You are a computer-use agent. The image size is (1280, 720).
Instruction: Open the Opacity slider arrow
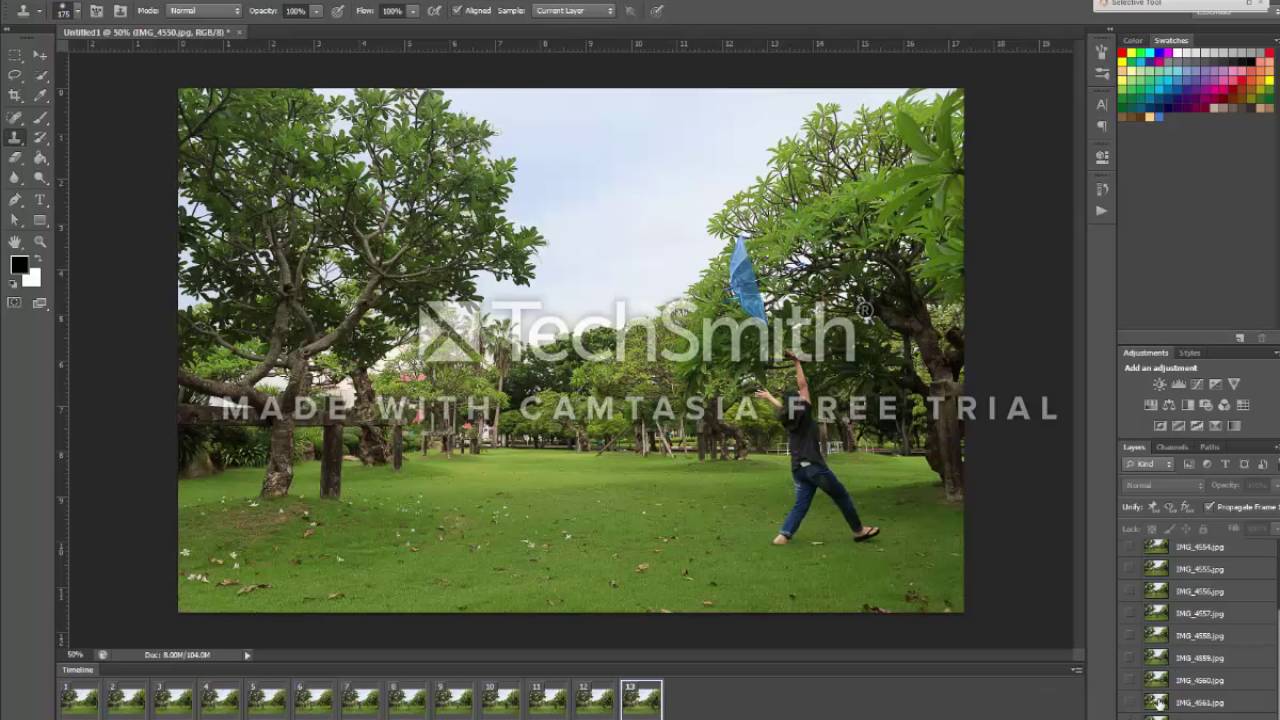(317, 10)
